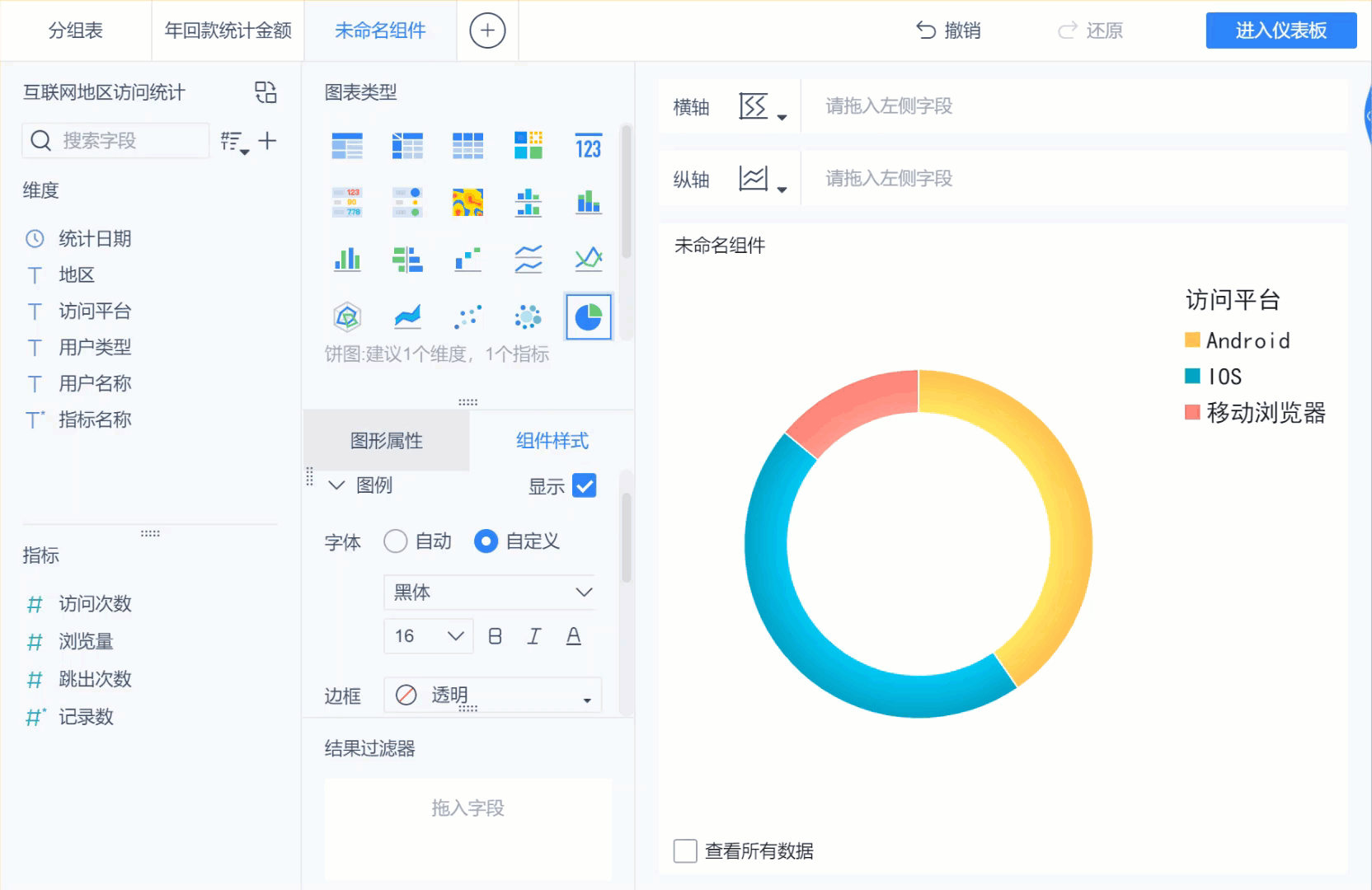This screenshot has width=1372, height=890.
Task: Select the 记录数 measure field
Action: (86, 718)
